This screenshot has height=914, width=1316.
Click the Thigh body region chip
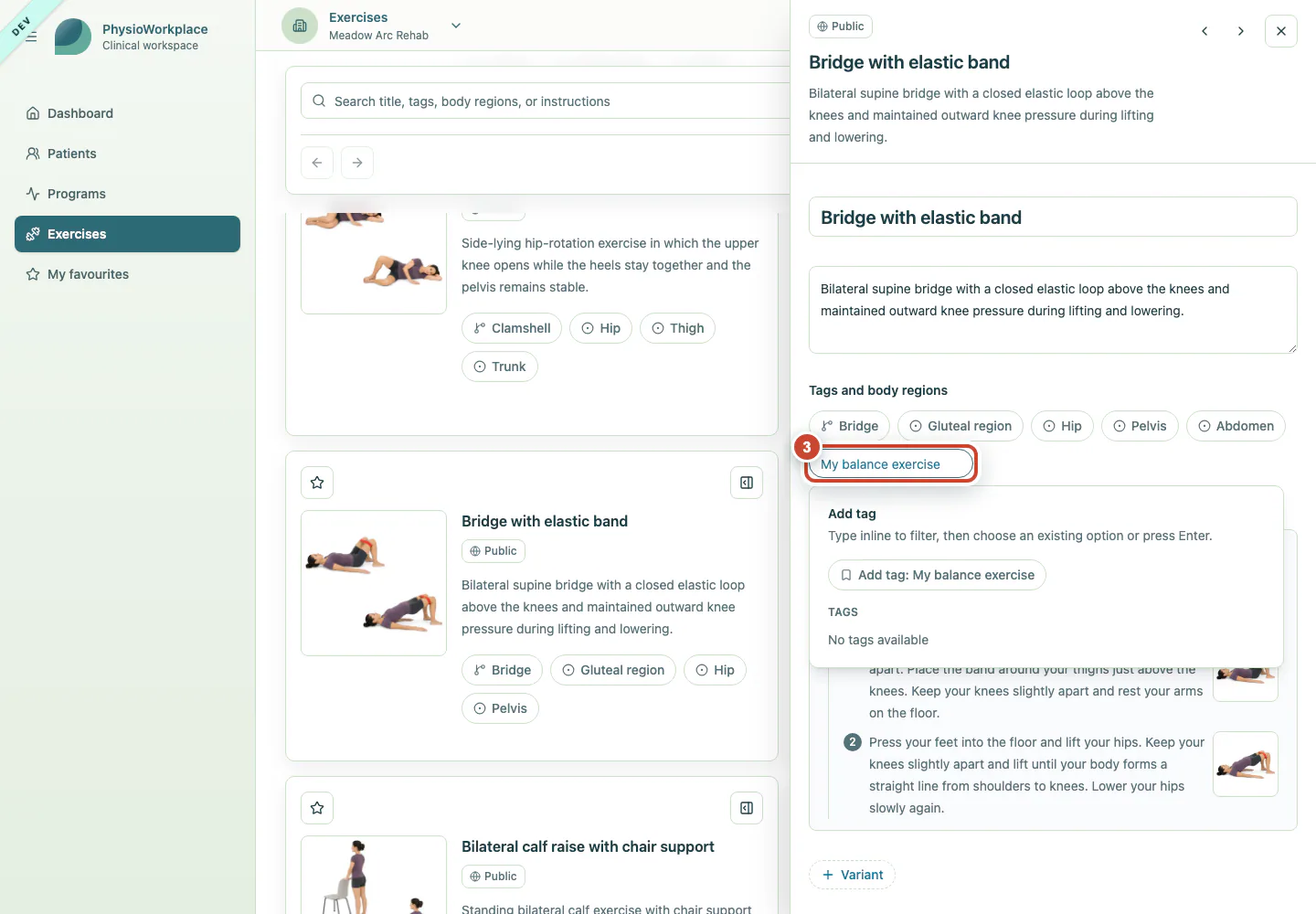(x=677, y=328)
